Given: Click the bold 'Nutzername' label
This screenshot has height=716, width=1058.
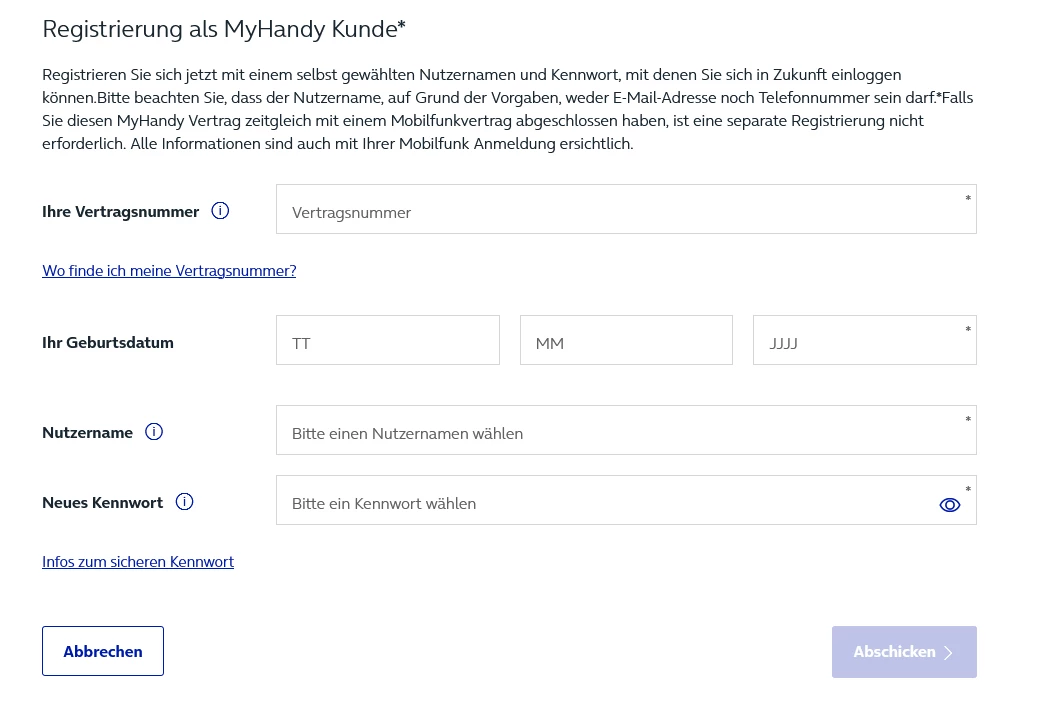Looking at the screenshot, I should (88, 433).
